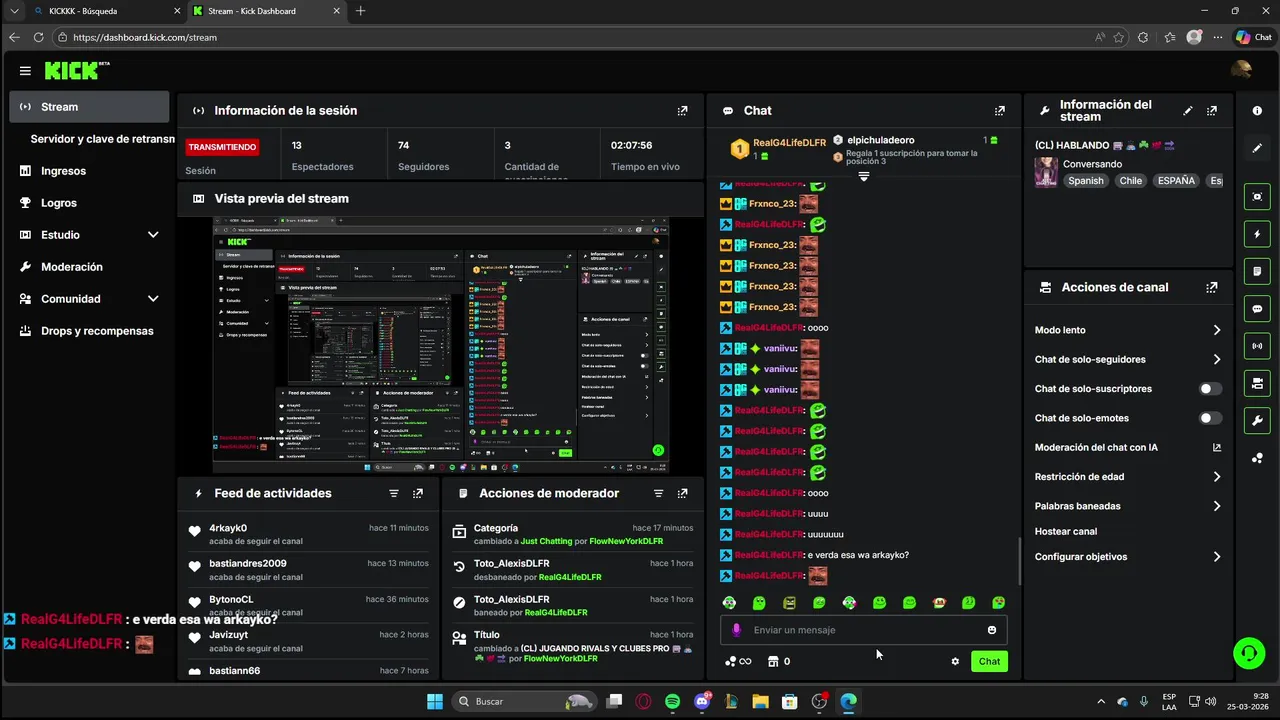The image size is (1280, 720).
Task: Click the shop icon below message box
Action: [x=772, y=661]
